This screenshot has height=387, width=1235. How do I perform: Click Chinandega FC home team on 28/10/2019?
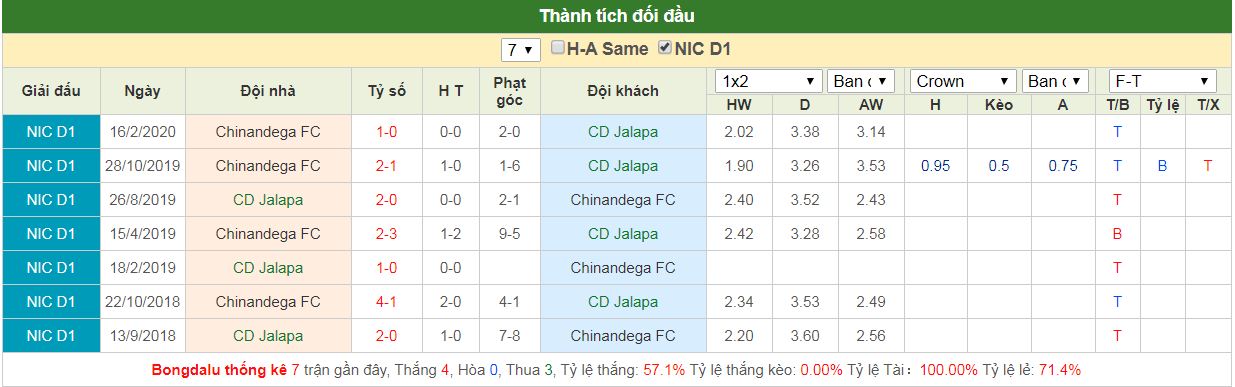pyautogui.click(x=268, y=166)
